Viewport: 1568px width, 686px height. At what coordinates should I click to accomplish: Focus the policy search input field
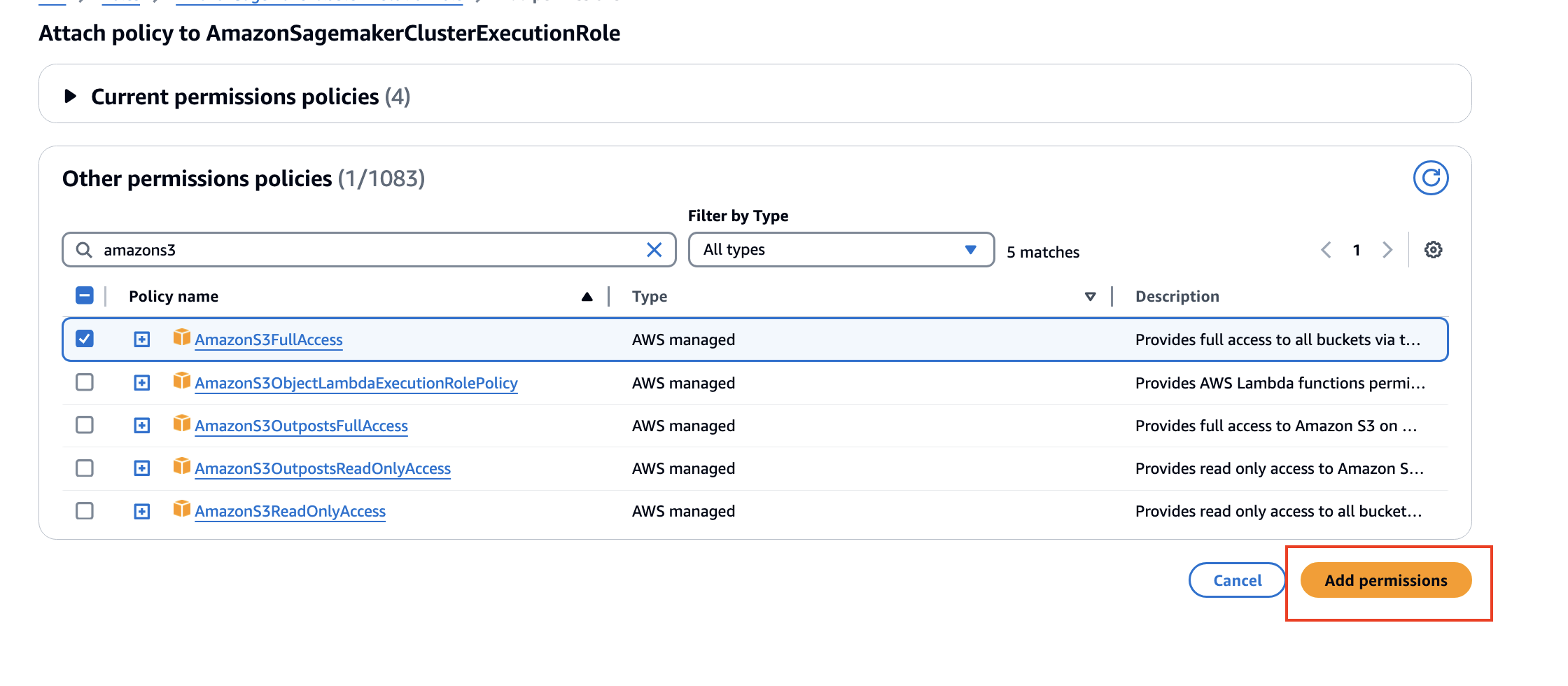click(364, 250)
